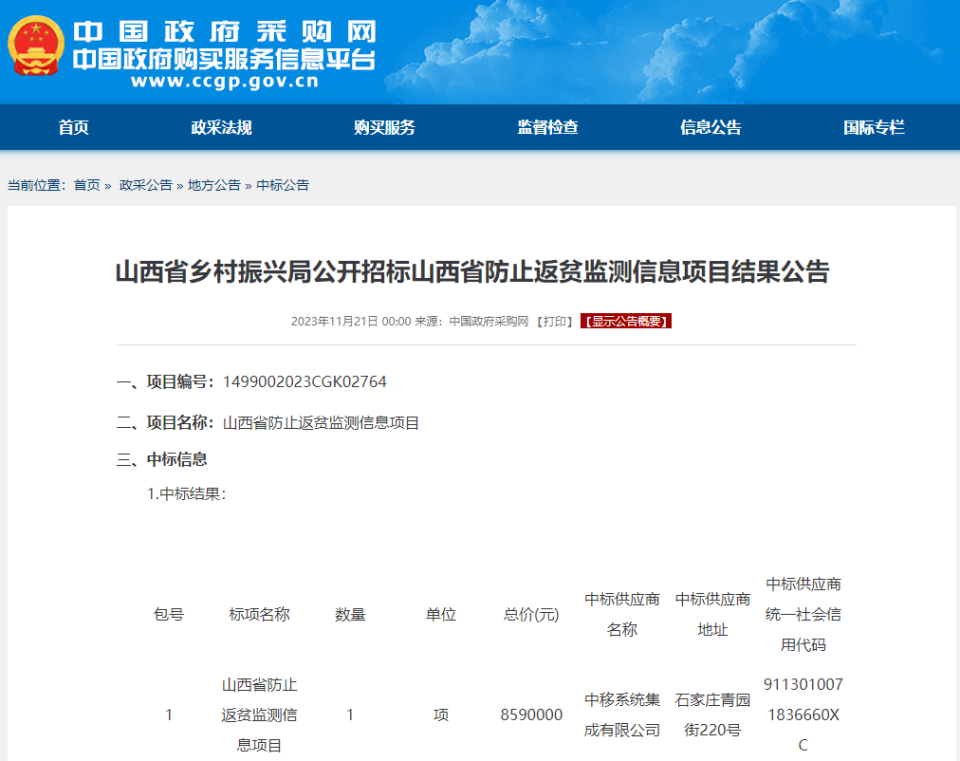This screenshot has height=761, width=960.
Task: Click the project number 1499002023CGK02764
Action: (305, 382)
